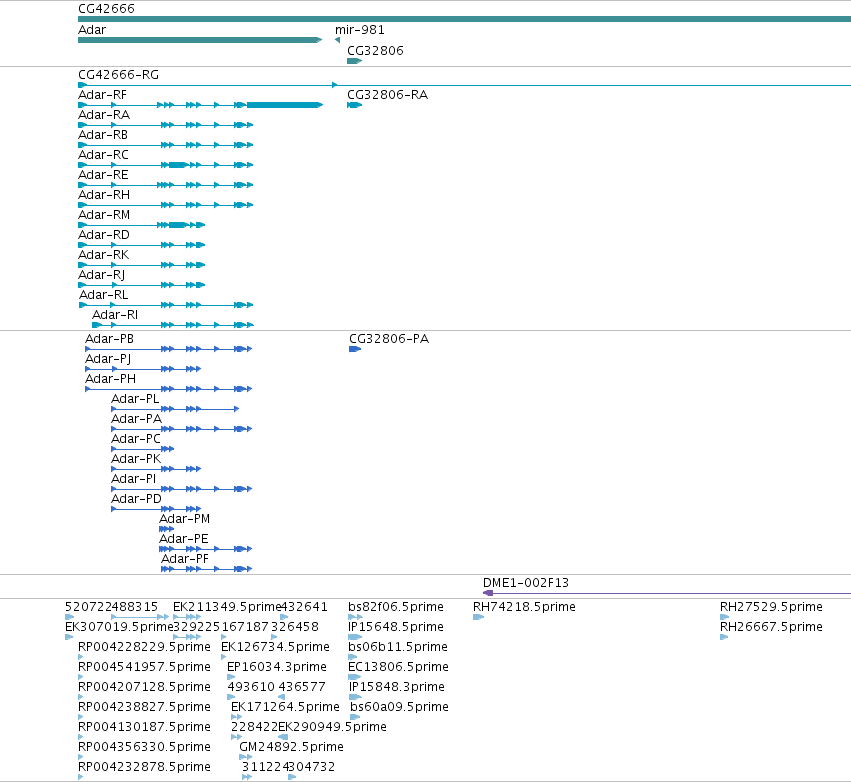Image resolution: width=851 pixels, height=782 pixels.
Task: Select the DME1-002F13 purple feature
Action: [x=666, y=593]
